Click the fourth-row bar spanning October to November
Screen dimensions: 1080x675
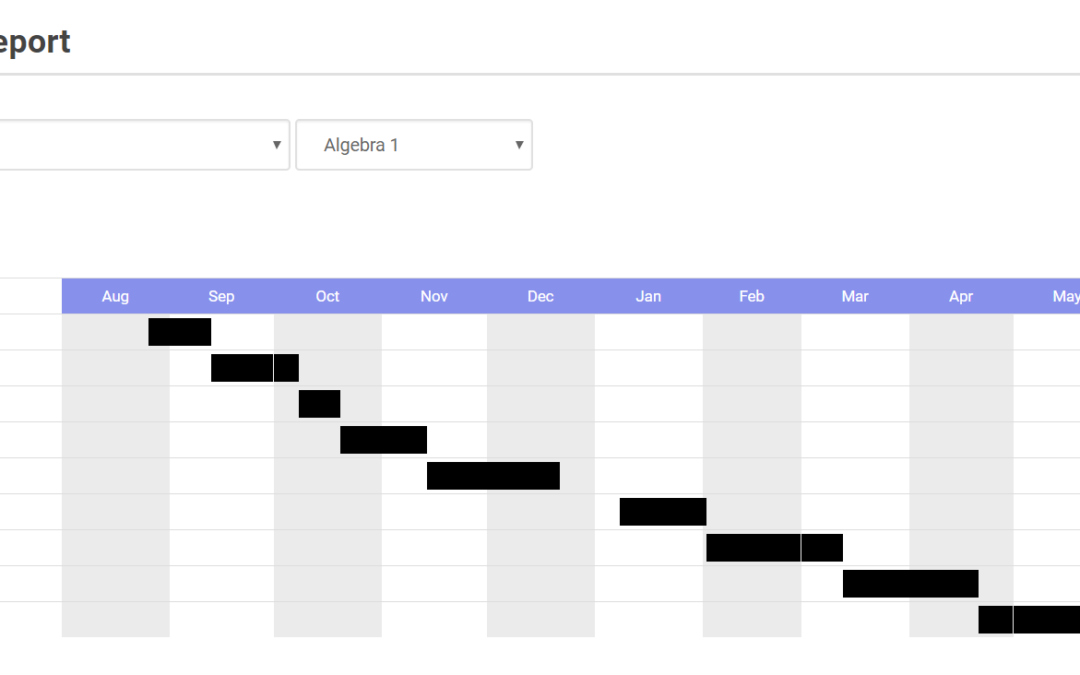(384, 439)
